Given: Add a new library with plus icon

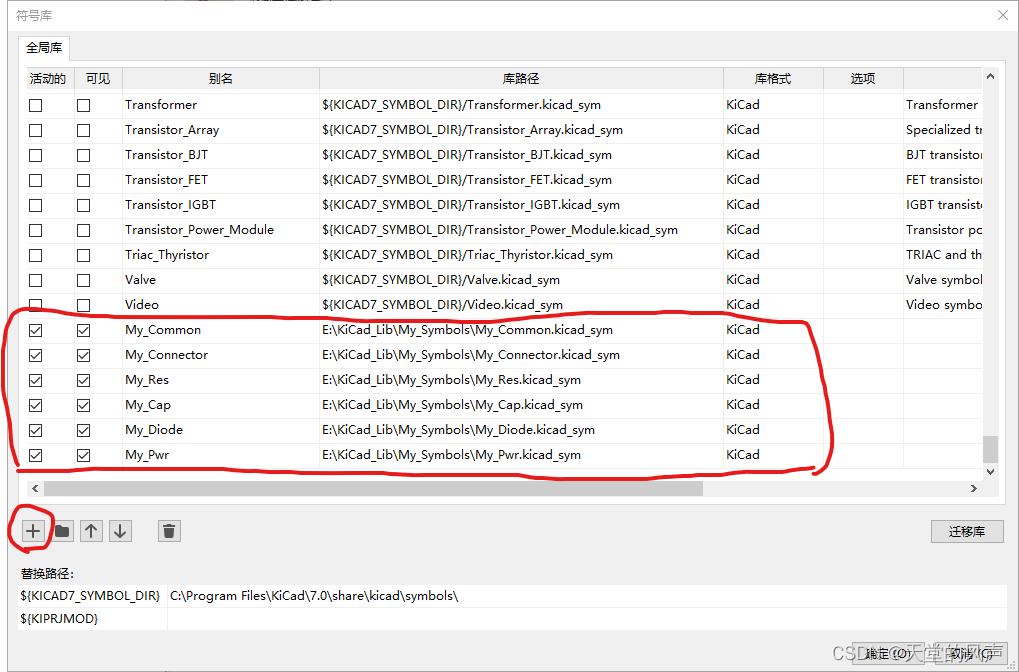Looking at the screenshot, I should (x=32, y=531).
